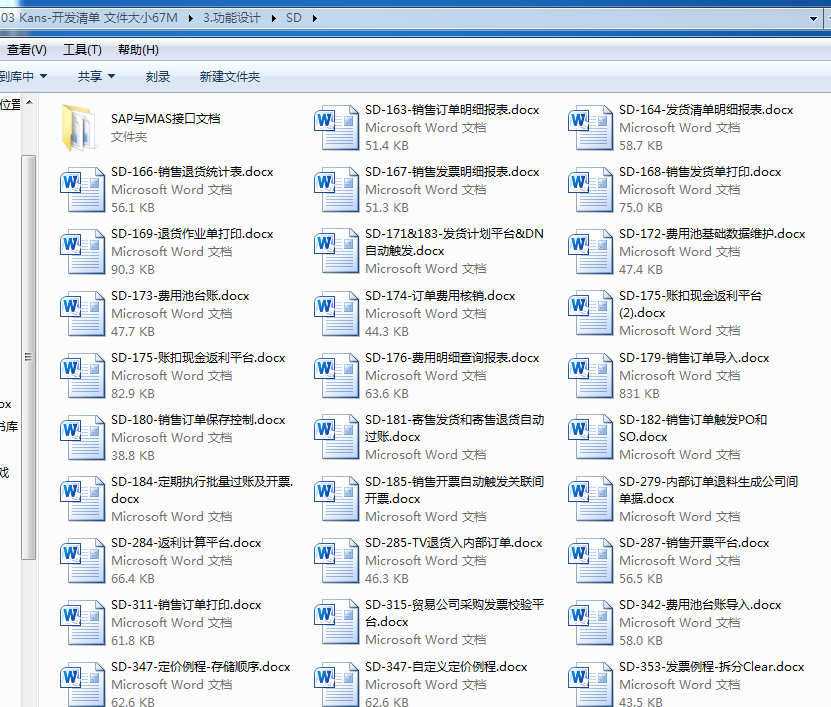Select Word icon for SD-174-订单费用核销.docx
Image resolution: width=831 pixels, height=707 pixels.
(336, 313)
